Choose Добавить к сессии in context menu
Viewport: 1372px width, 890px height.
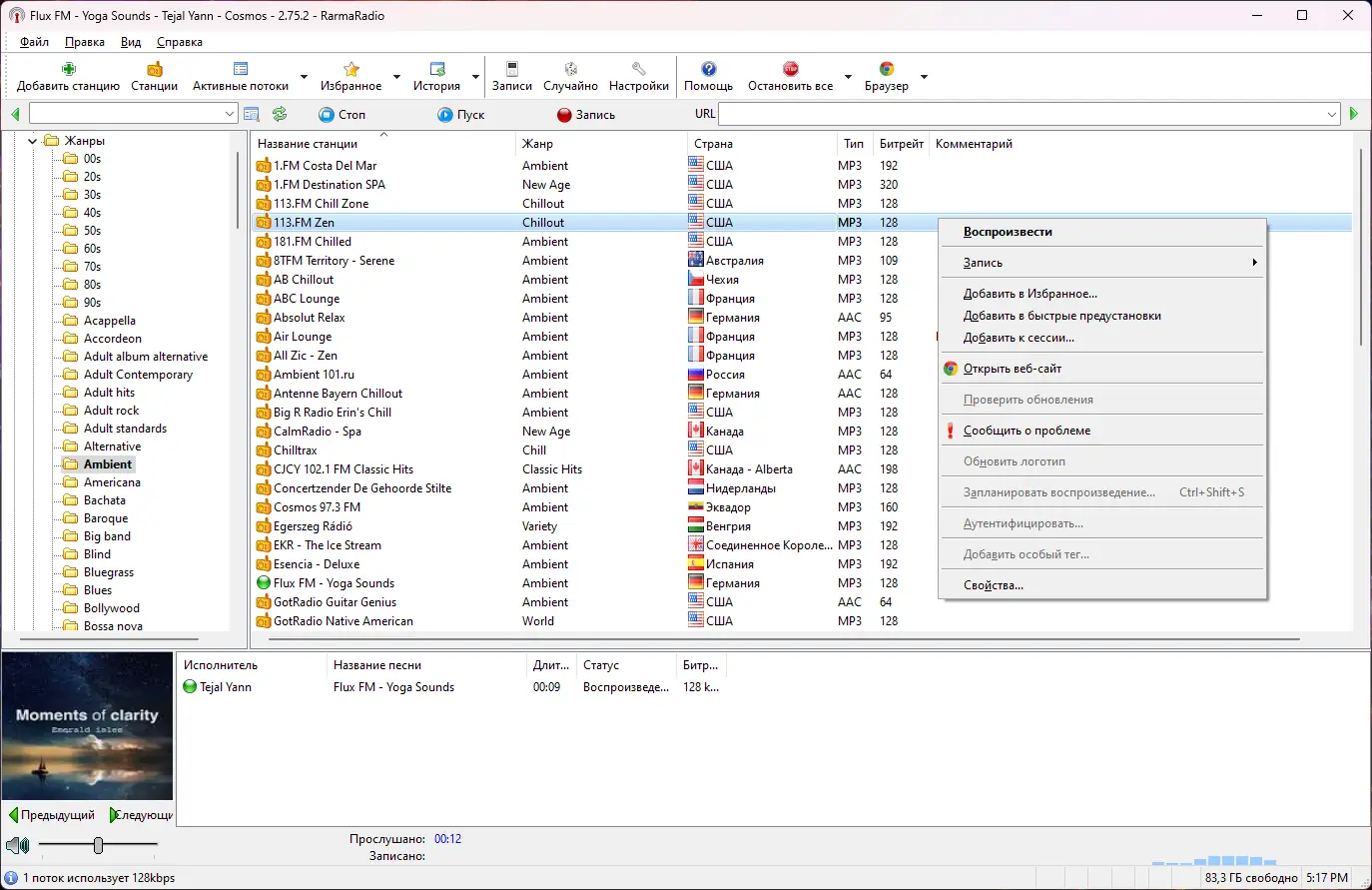point(1102,338)
